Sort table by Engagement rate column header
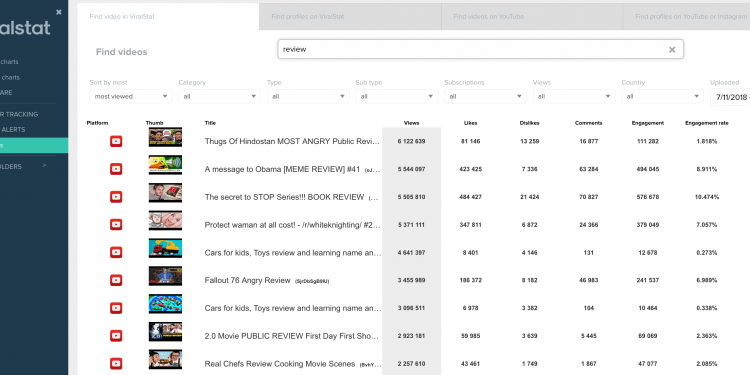Screen dimensions: 750x375 point(706,123)
